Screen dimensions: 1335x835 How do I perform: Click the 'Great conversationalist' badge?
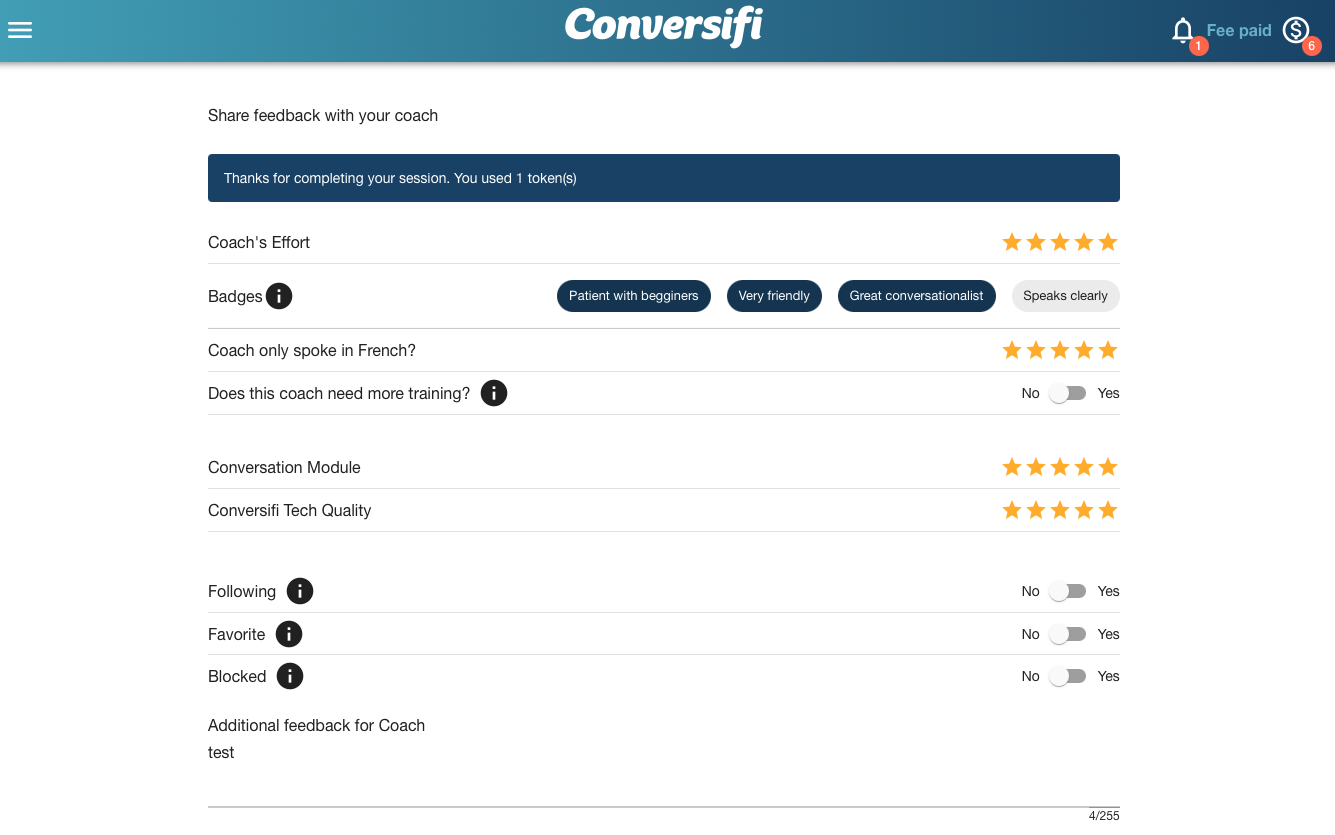[x=916, y=295]
